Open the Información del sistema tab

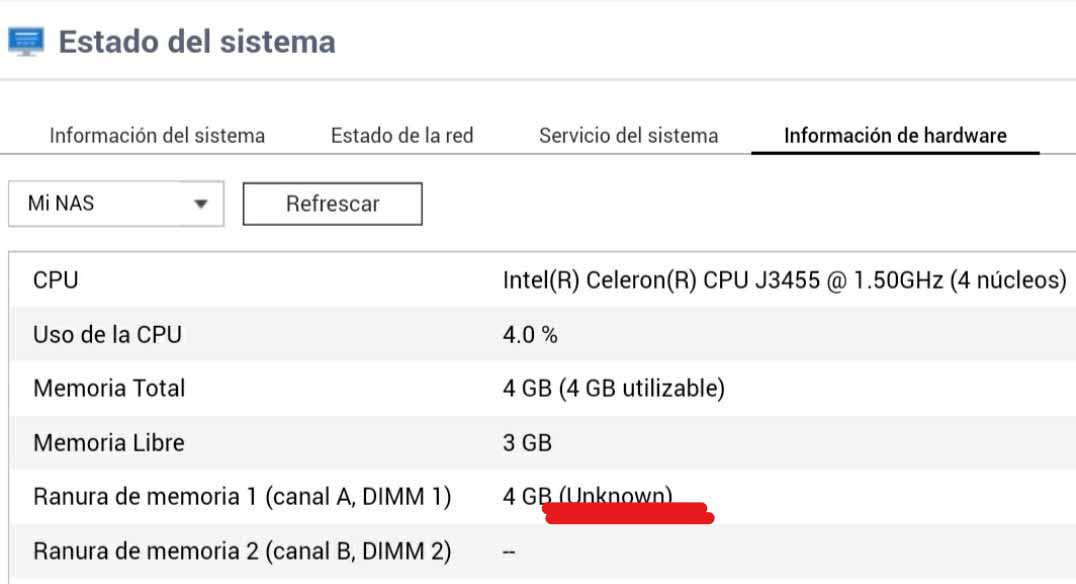tap(157, 135)
